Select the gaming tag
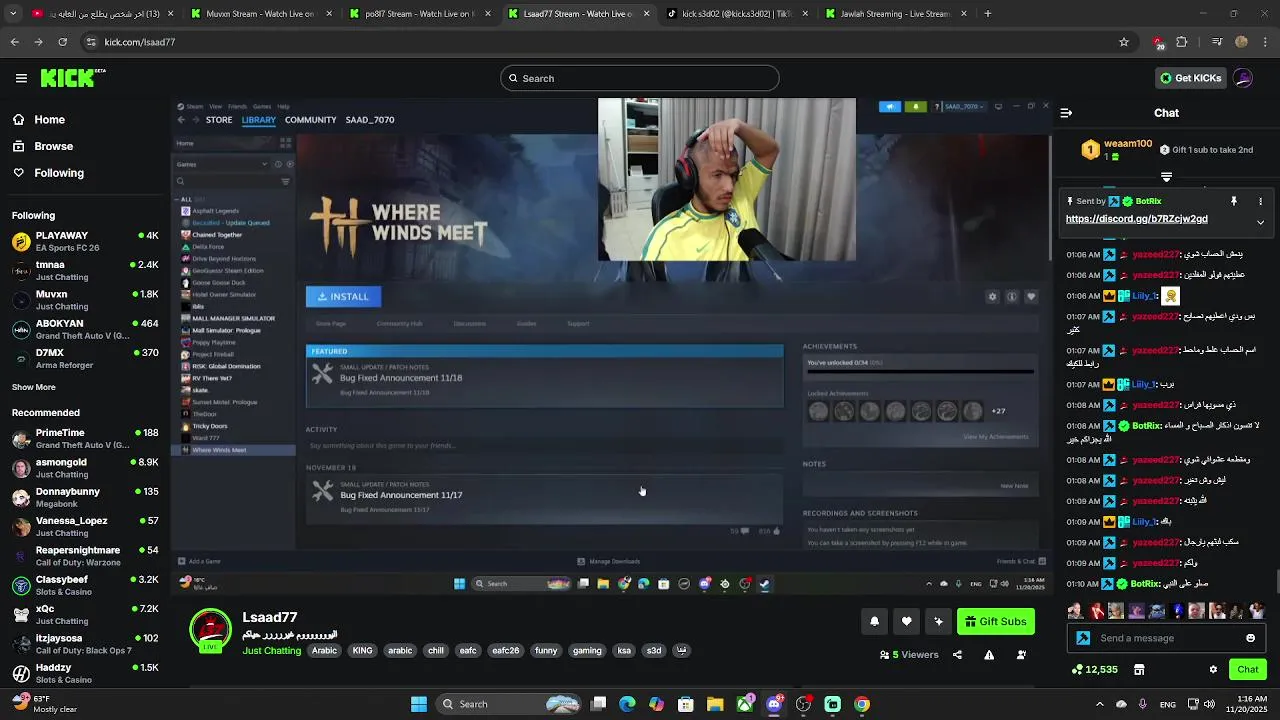Image resolution: width=1280 pixels, height=720 pixels. pos(587,650)
